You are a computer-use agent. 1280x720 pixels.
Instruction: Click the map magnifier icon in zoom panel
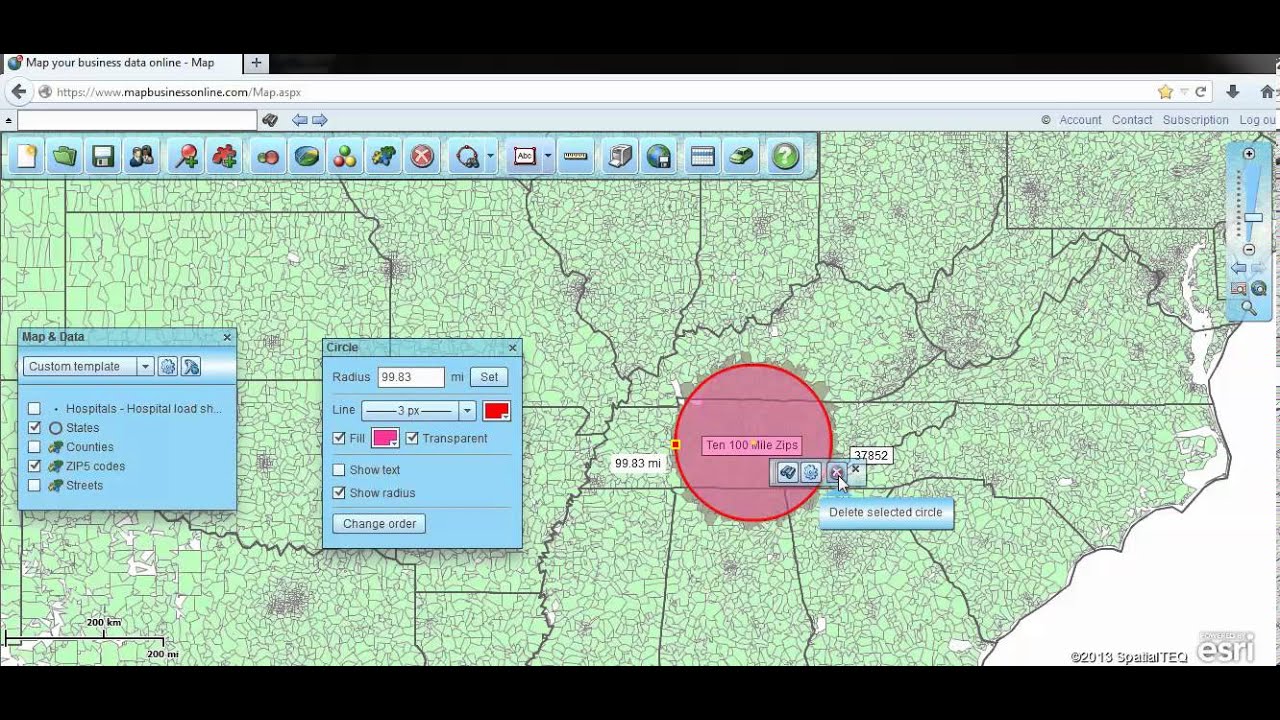[1239, 288]
